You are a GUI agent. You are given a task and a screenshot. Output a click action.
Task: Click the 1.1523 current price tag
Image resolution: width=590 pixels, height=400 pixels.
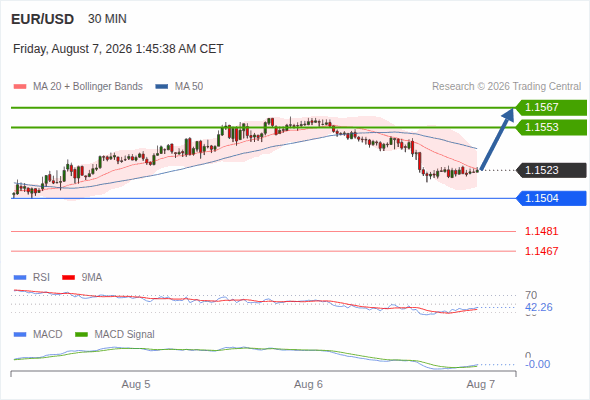[551, 170]
